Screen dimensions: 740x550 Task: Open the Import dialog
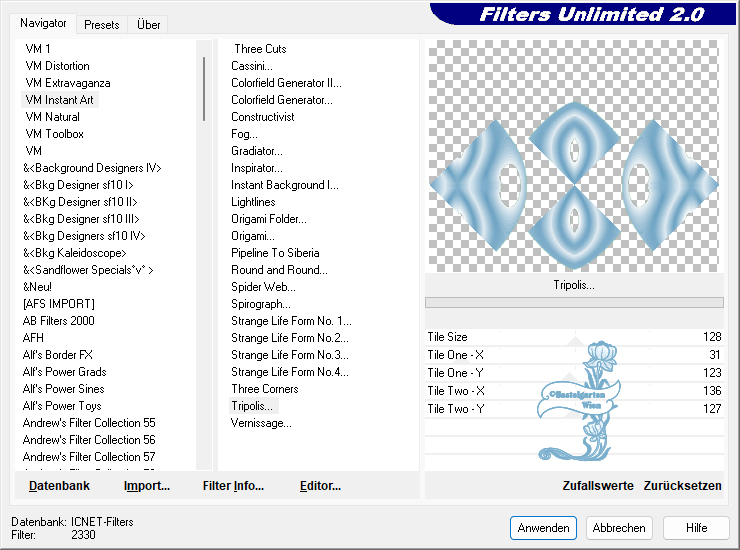click(147, 486)
